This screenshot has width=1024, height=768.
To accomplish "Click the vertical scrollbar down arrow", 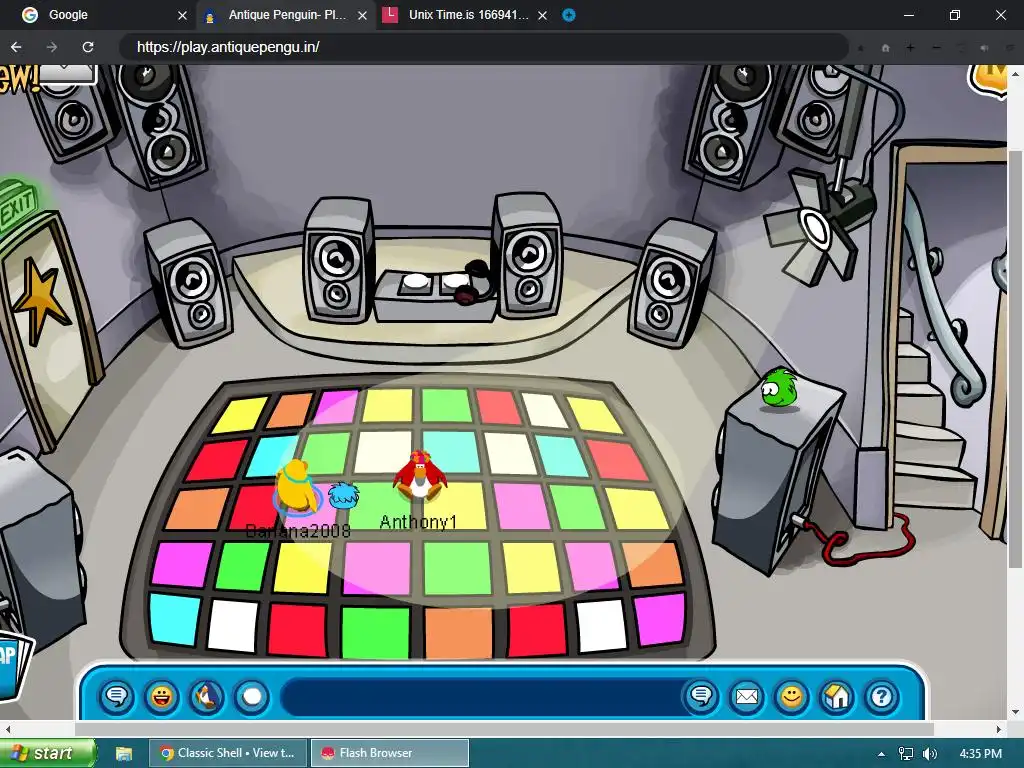I will tap(1016, 712).
